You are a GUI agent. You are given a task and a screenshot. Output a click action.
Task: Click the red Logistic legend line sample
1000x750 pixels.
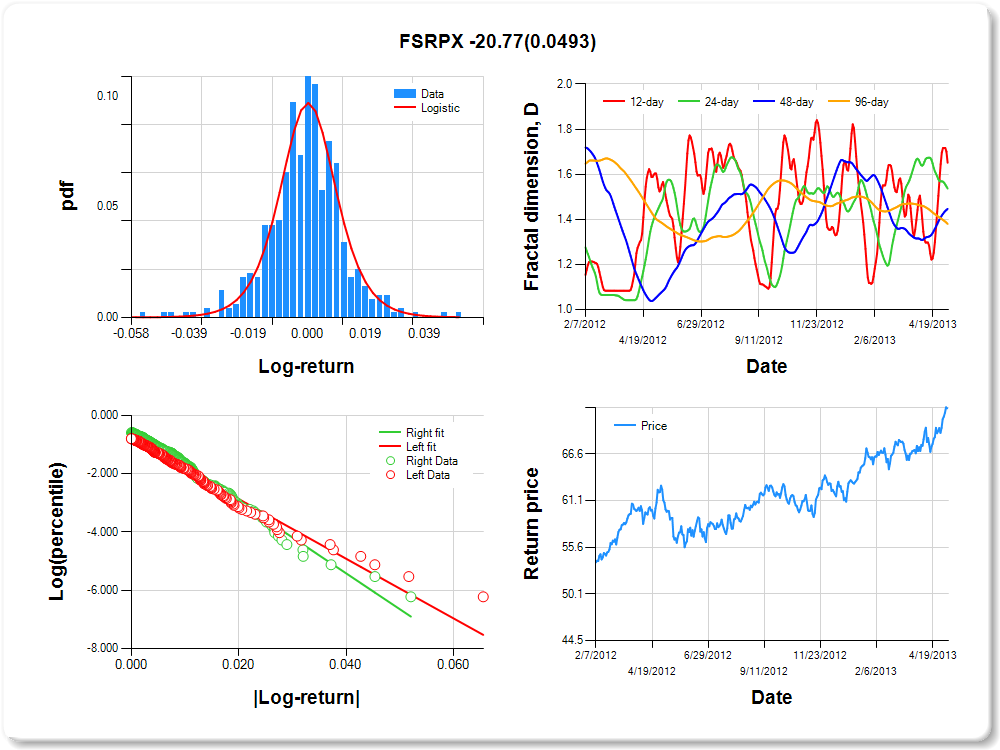[x=404, y=108]
